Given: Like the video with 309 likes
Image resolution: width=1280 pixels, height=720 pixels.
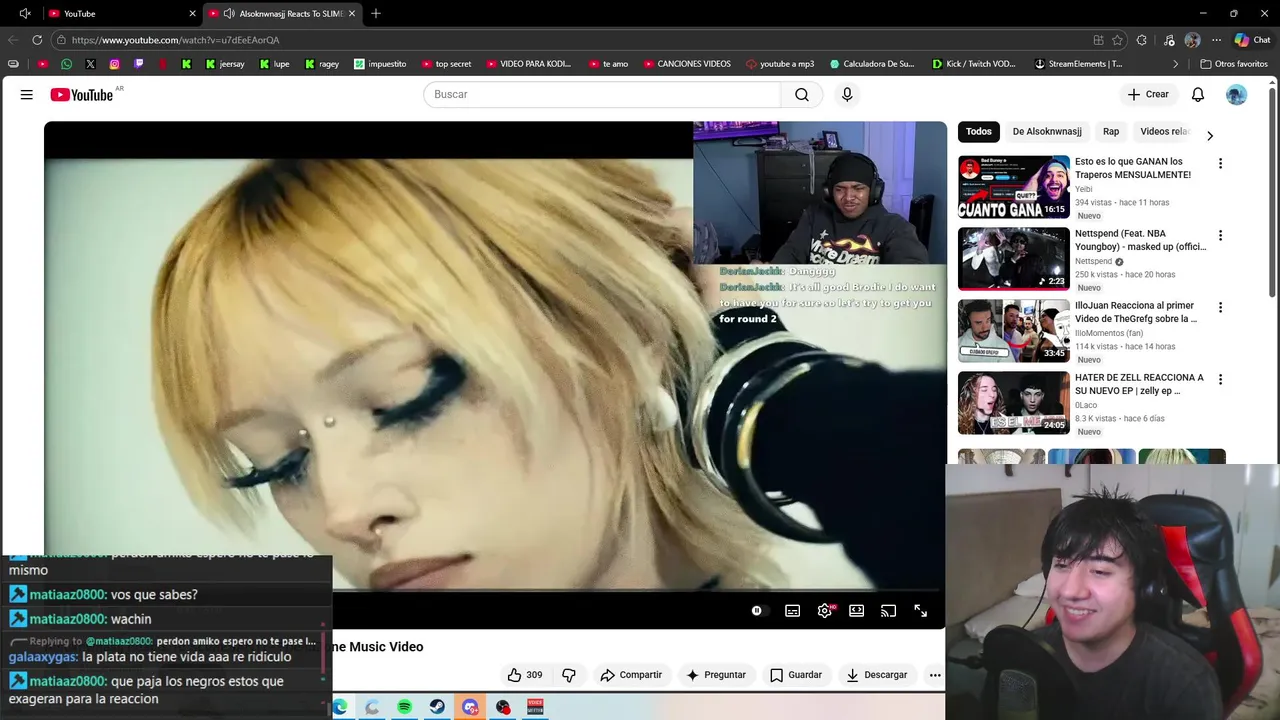Looking at the screenshot, I should 524,675.
